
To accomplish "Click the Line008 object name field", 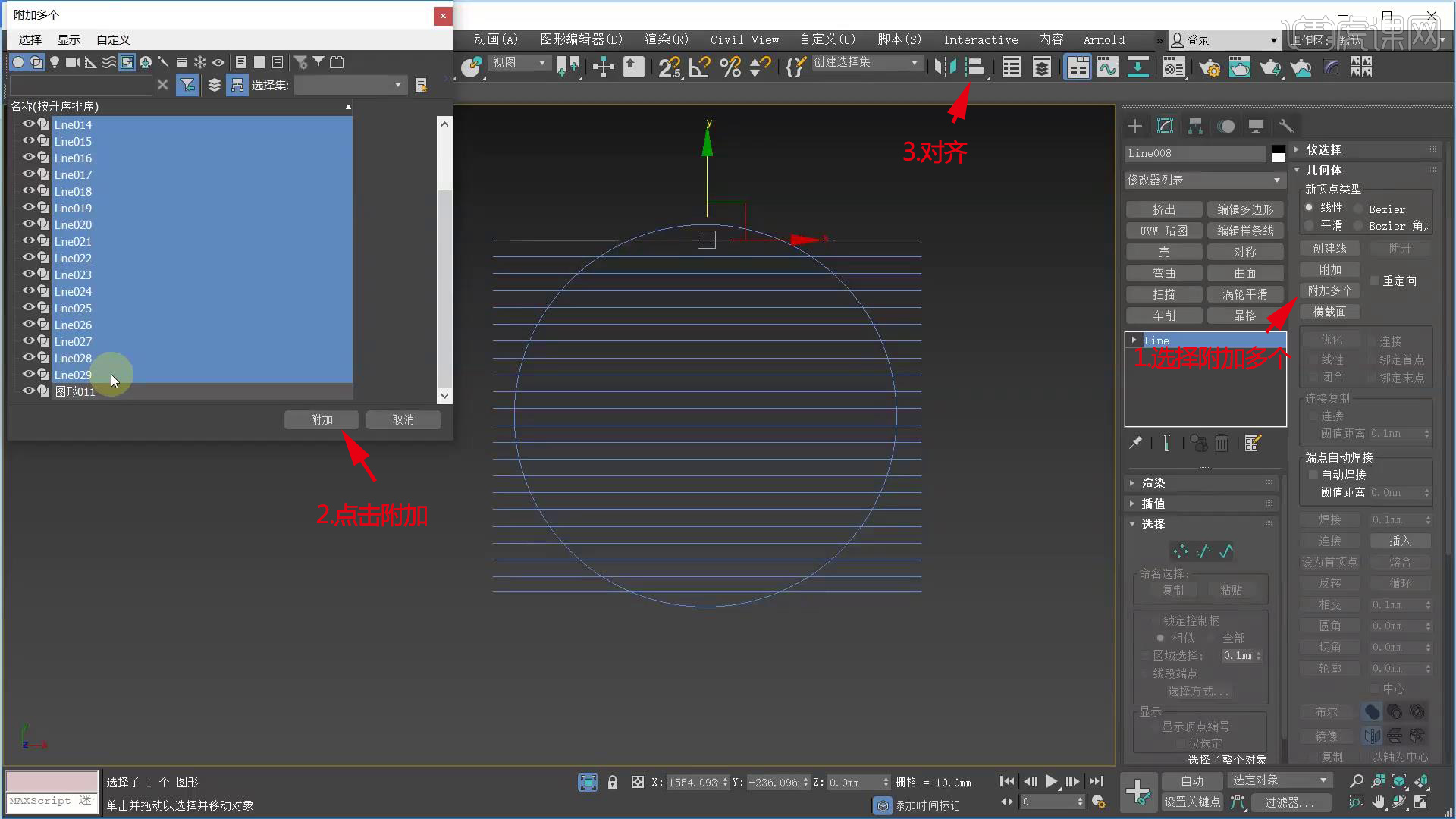I will [1195, 153].
